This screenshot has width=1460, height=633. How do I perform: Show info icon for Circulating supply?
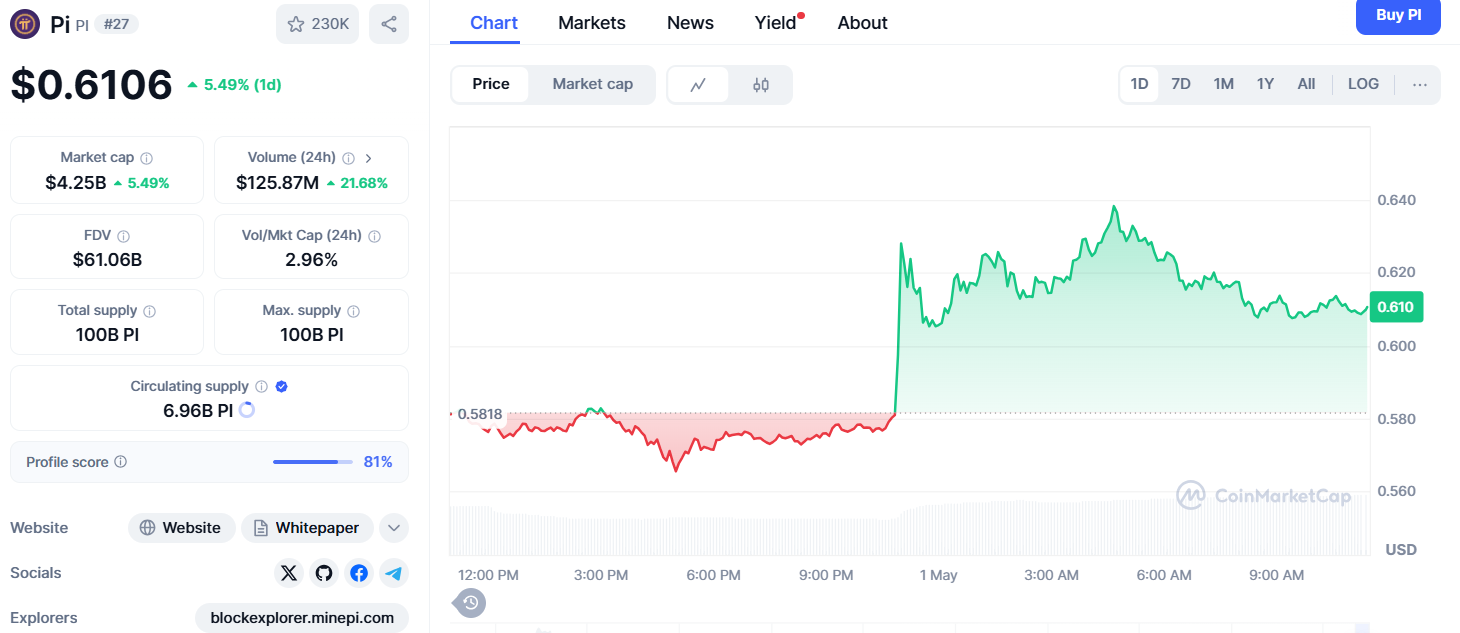point(261,386)
